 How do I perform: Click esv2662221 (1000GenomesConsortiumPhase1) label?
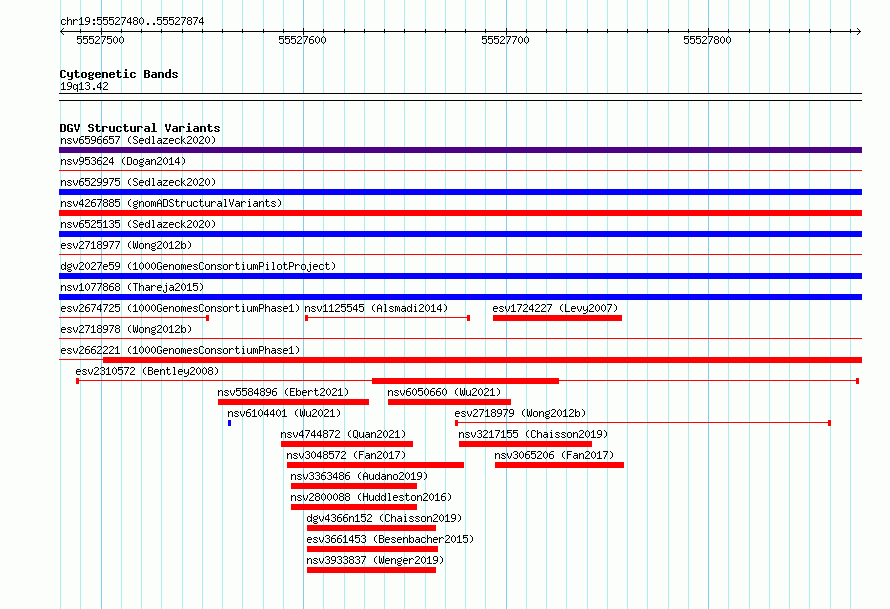pyautogui.click(x=180, y=350)
